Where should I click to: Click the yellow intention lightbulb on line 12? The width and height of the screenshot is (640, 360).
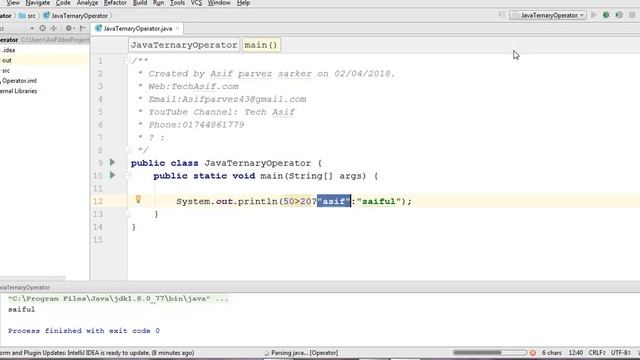coord(138,199)
